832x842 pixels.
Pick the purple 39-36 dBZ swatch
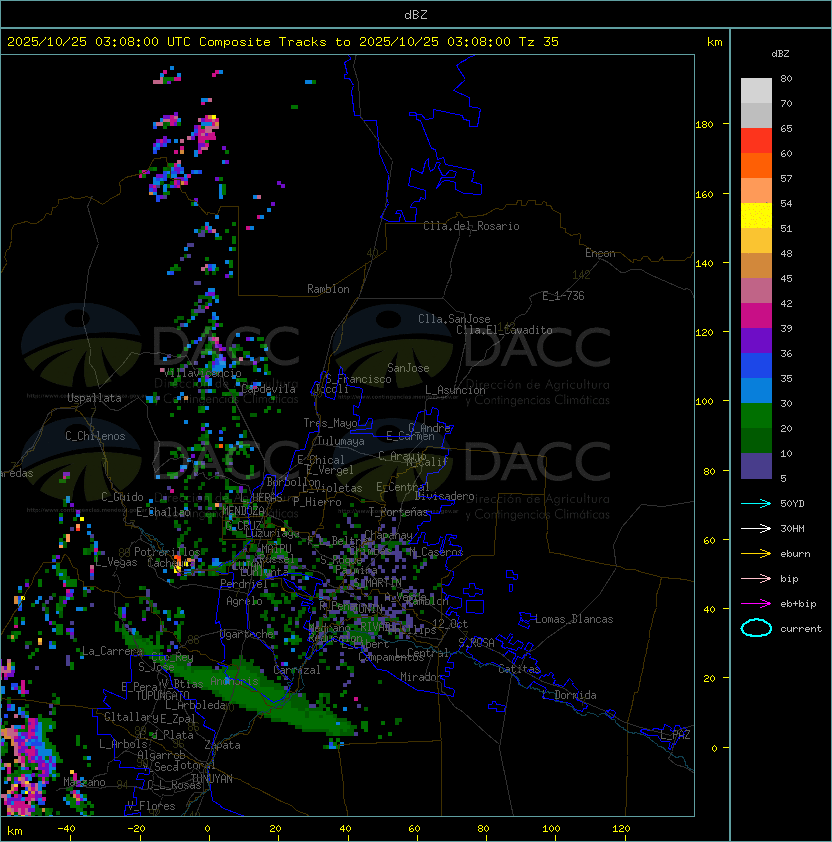(756, 341)
